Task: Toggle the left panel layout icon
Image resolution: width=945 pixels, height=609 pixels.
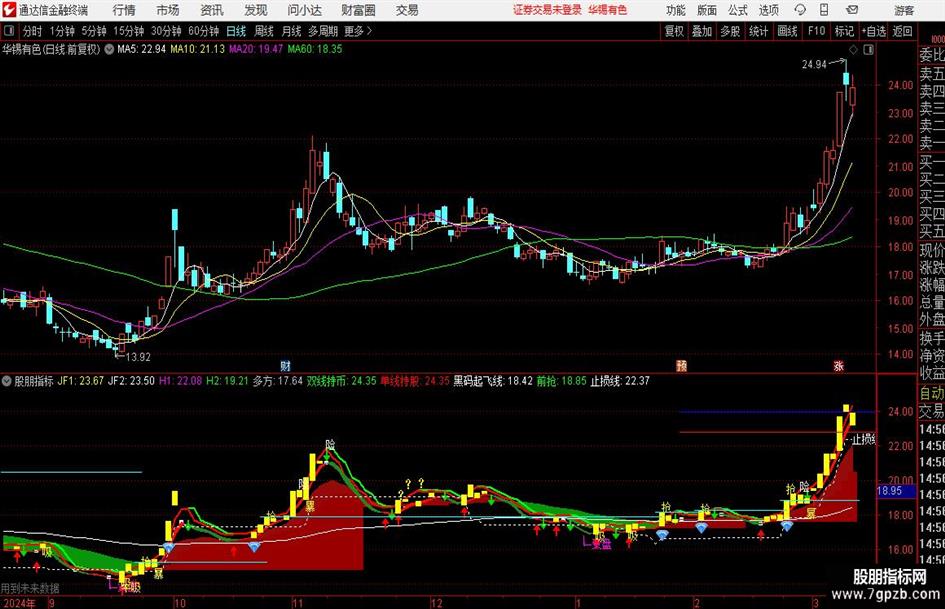Action: tap(8, 31)
